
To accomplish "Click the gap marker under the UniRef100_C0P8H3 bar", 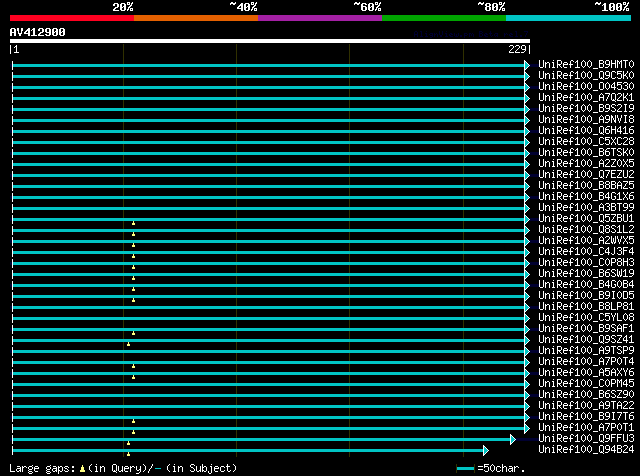I will 133,267.
